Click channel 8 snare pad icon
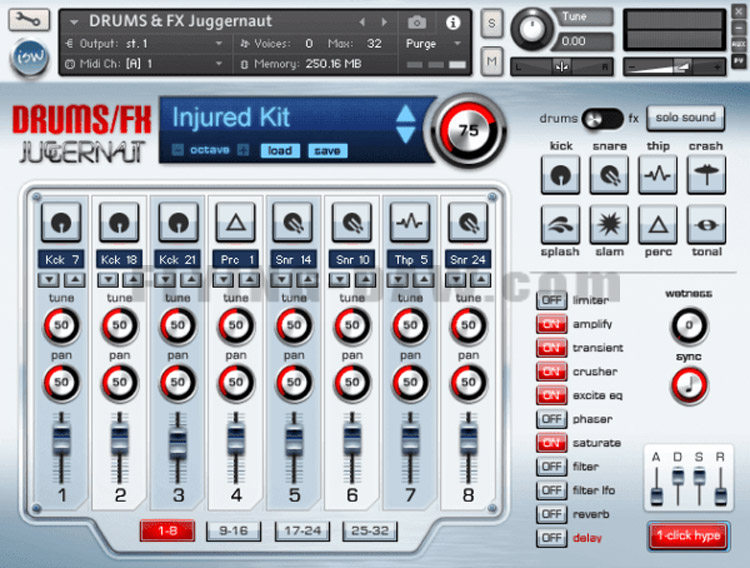The image size is (750, 568). (468, 222)
